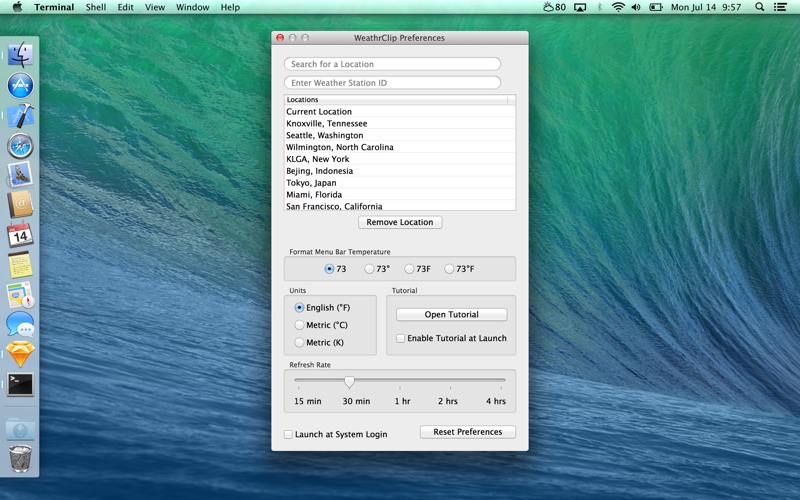Click the Reset Preferences button
Screen dimensions: 800x500
pyautogui.click(x=468, y=432)
